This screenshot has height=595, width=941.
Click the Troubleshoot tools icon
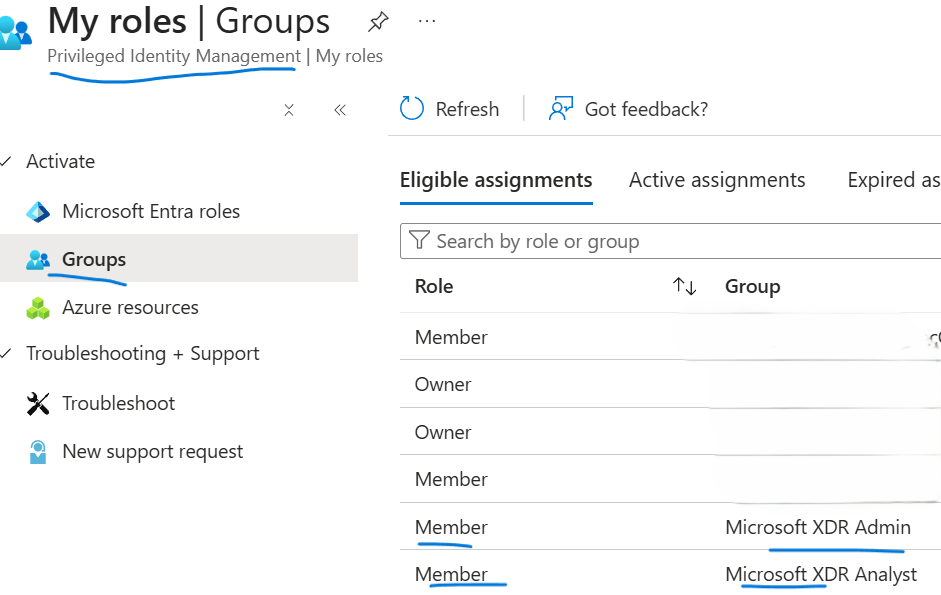click(38, 403)
